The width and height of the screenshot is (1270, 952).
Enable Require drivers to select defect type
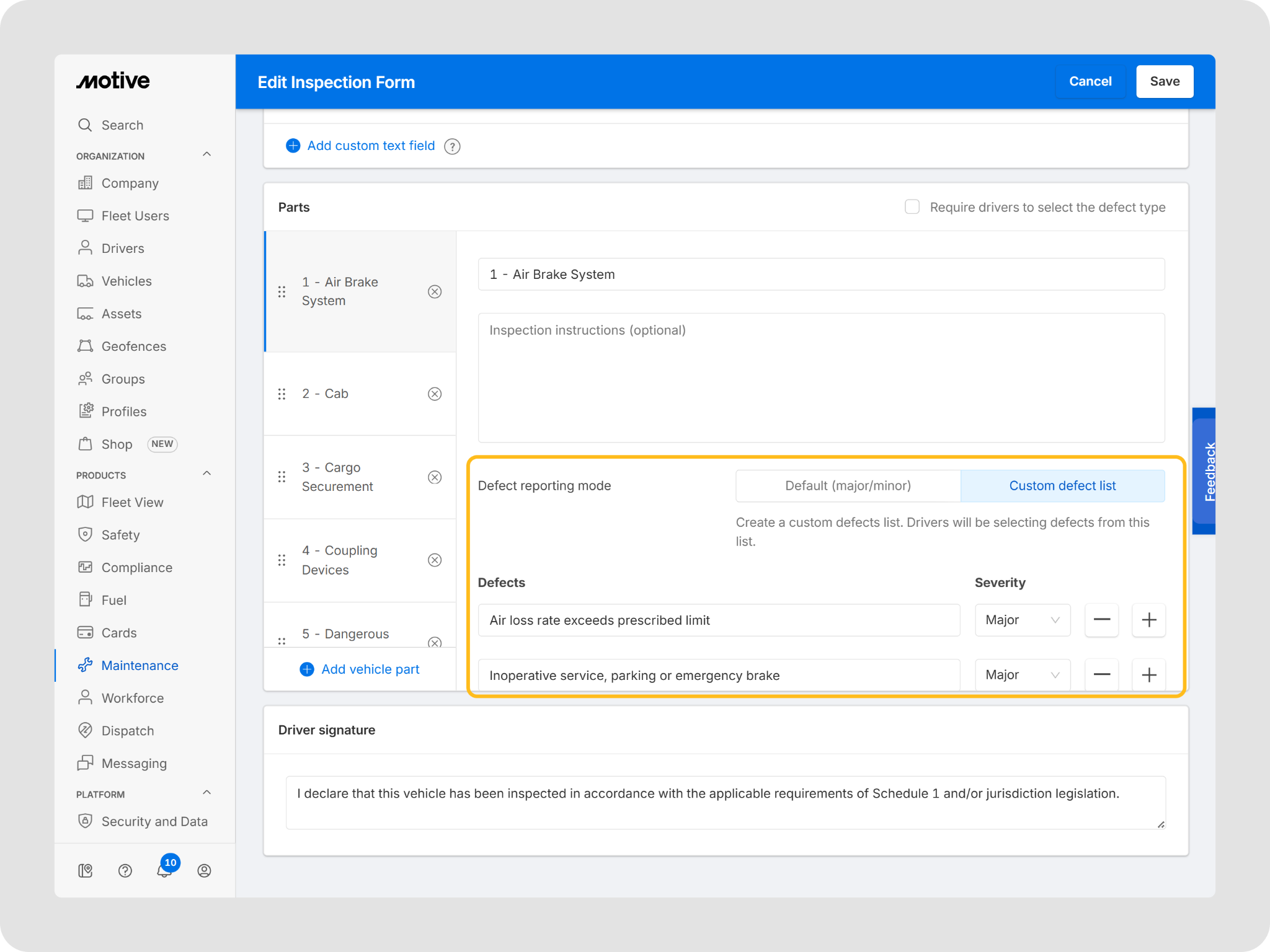pyautogui.click(x=912, y=207)
